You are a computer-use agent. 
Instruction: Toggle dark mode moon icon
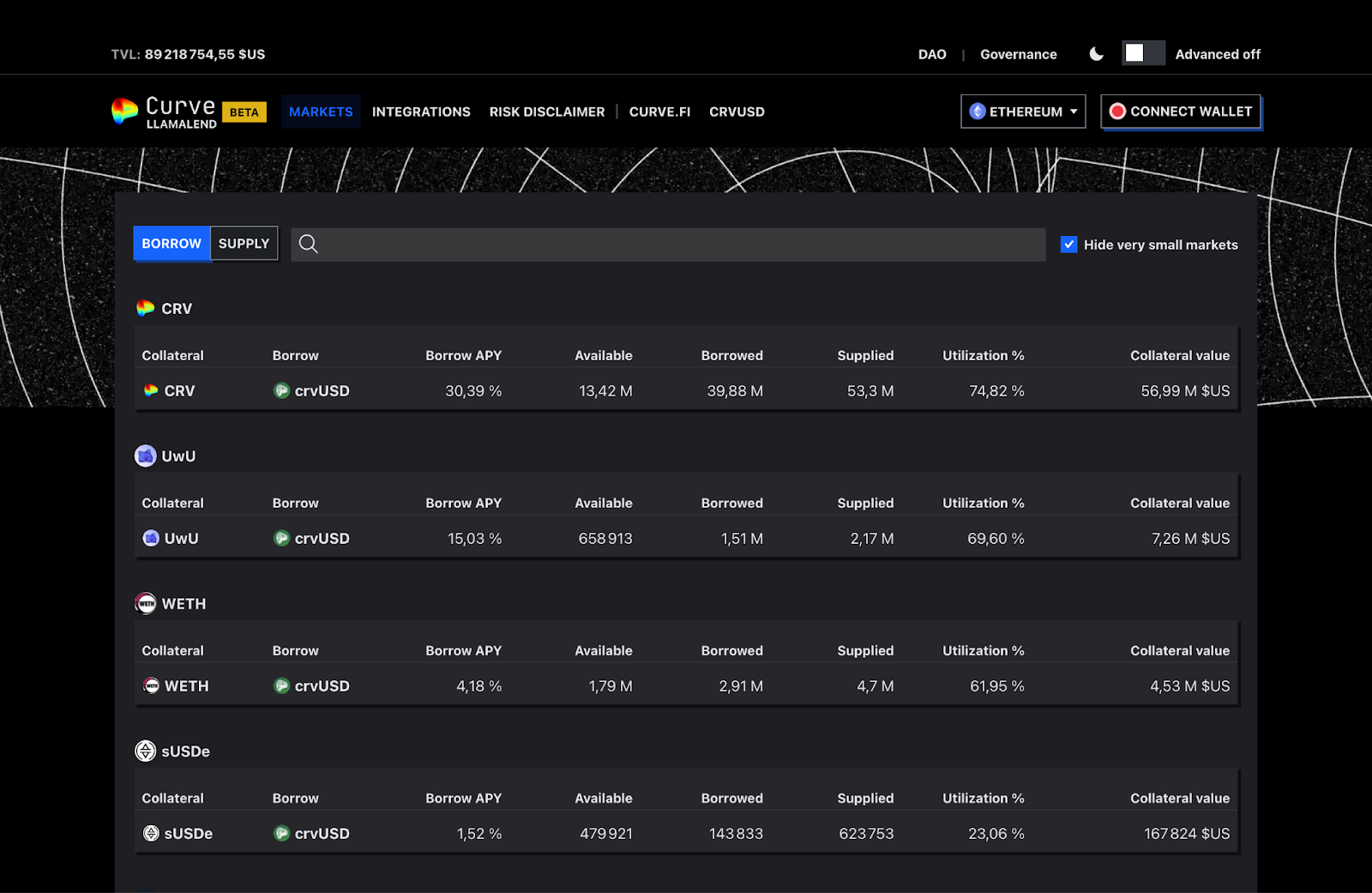[1096, 54]
